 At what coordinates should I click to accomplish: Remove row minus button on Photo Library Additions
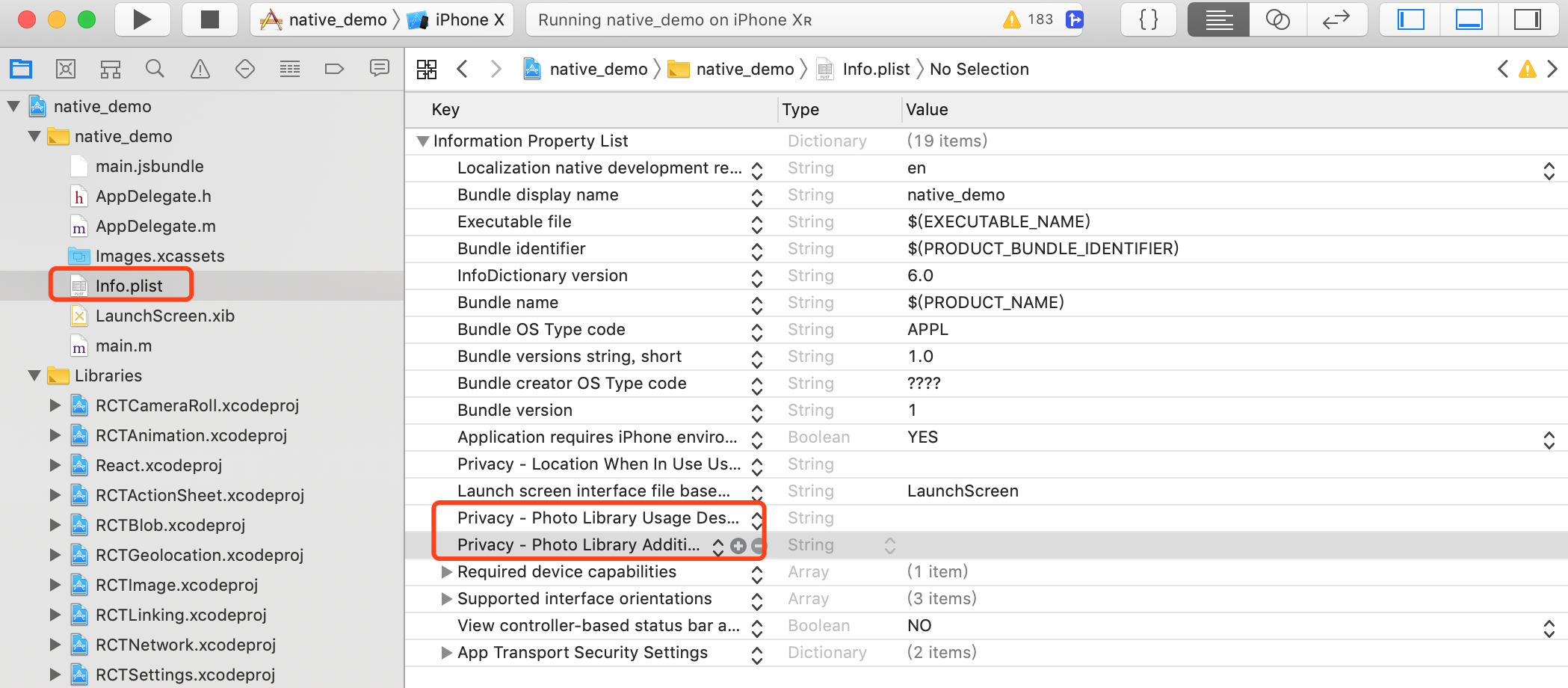tap(757, 546)
